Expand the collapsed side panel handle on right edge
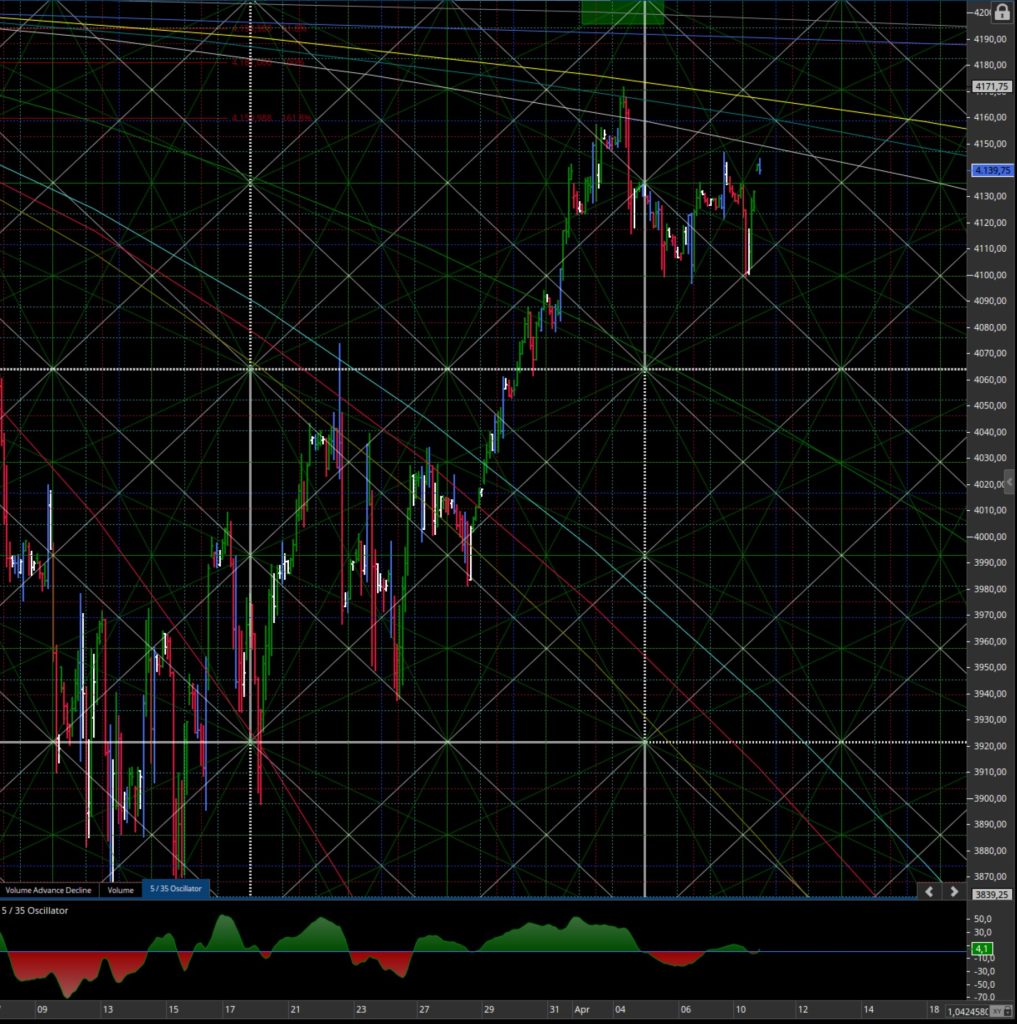1017x1024 pixels. tap(1010, 482)
